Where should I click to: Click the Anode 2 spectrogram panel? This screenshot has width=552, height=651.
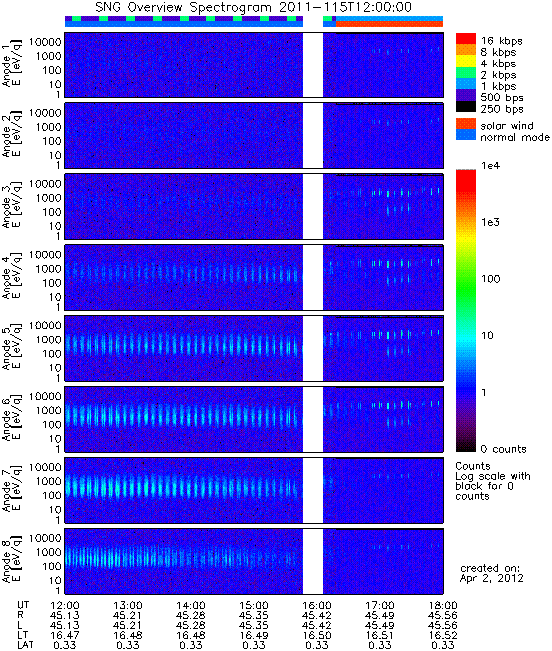click(x=254, y=136)
